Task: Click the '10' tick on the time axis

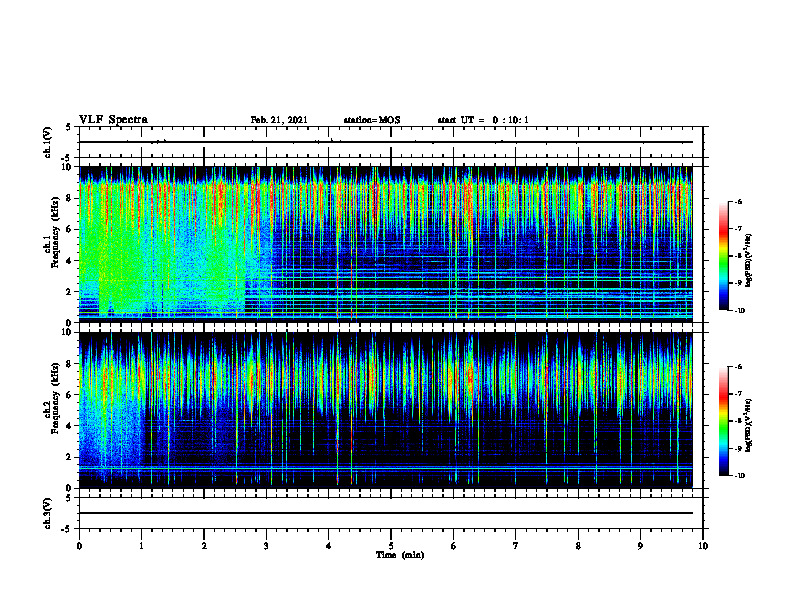Action: click(703, 546)
